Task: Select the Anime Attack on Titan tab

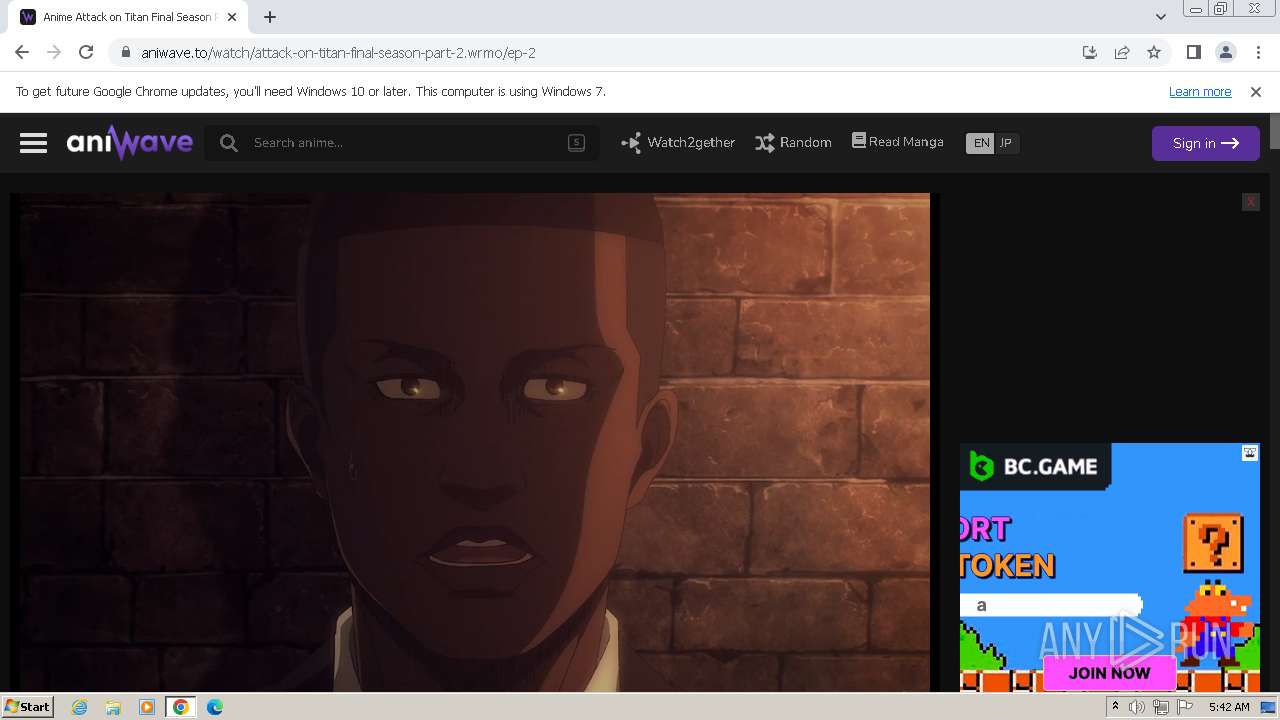Action: pyautogui.click(x=130, y=17)
